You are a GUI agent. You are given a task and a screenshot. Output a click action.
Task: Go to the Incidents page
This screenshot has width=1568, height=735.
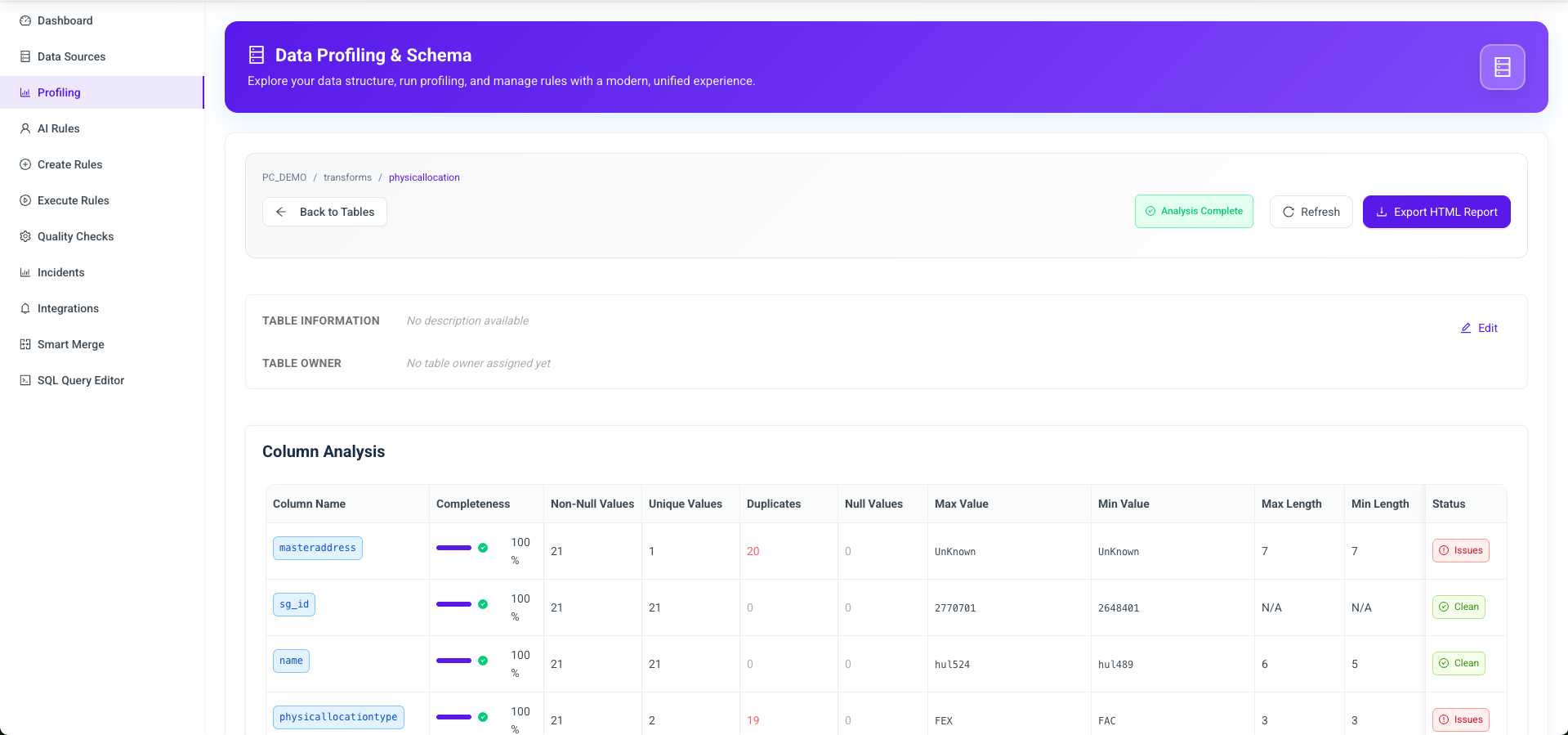60,272
